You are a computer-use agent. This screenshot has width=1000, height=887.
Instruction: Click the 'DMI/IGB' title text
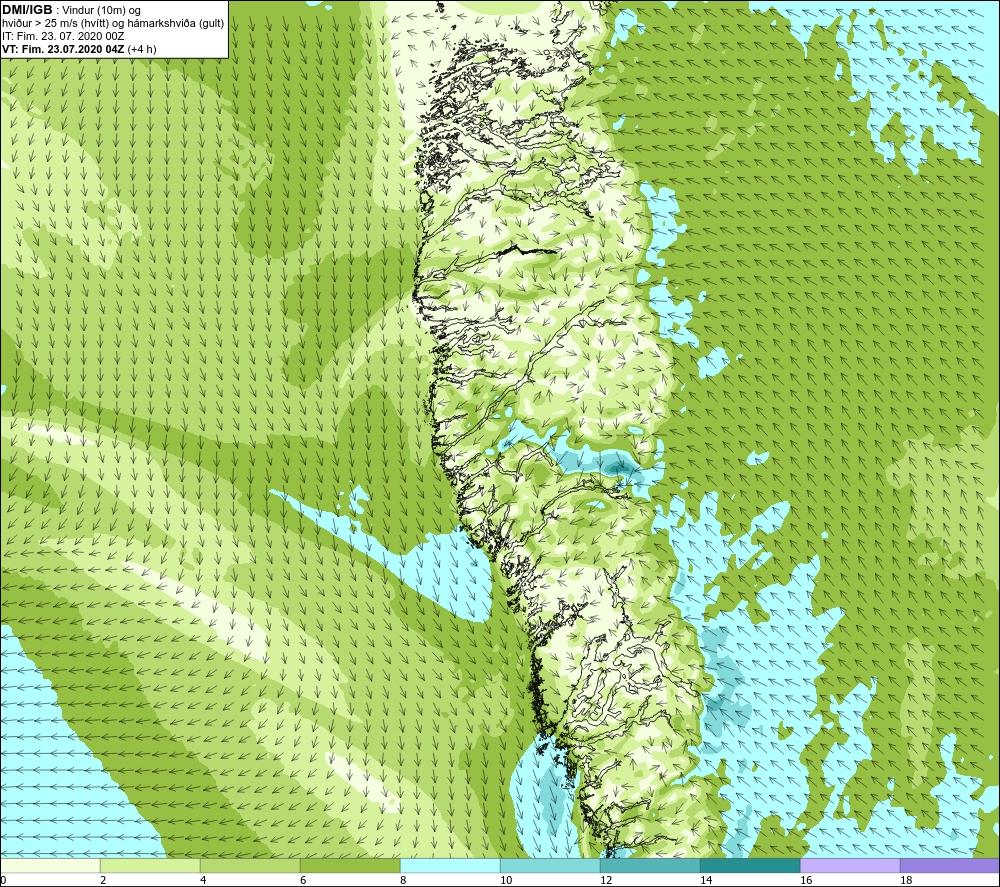[x=27, y=10]
